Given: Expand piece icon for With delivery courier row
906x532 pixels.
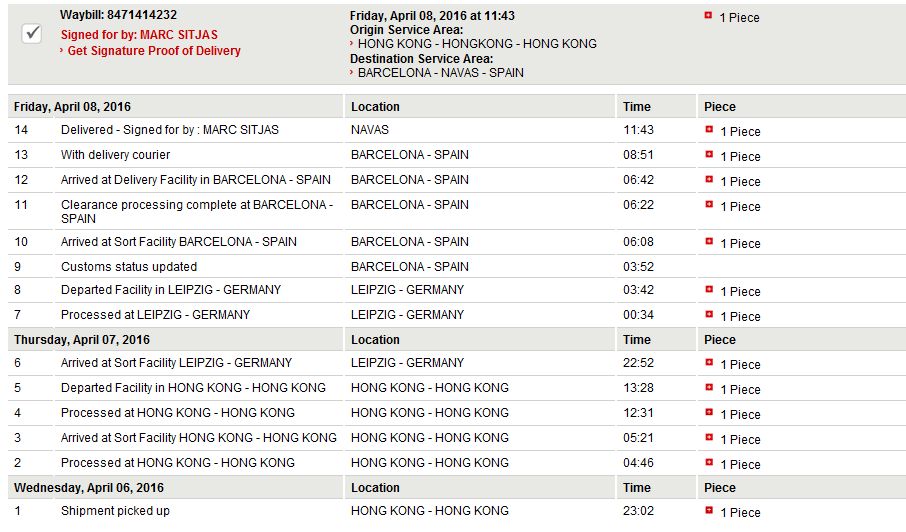Looking at the screenshot, I should click(x=709, y=154).
